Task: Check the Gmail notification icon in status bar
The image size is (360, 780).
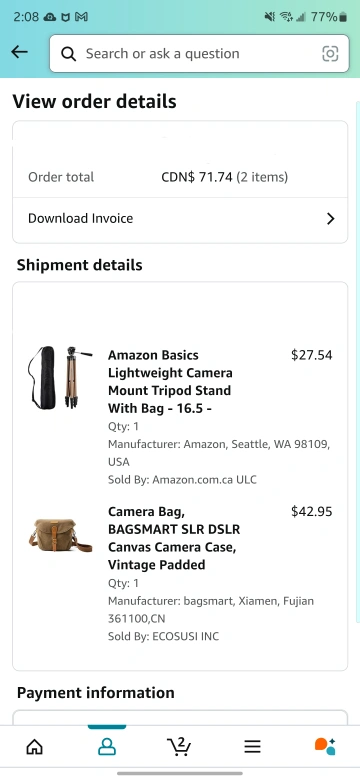Action: pyautogui.click(x=82, y=17)
